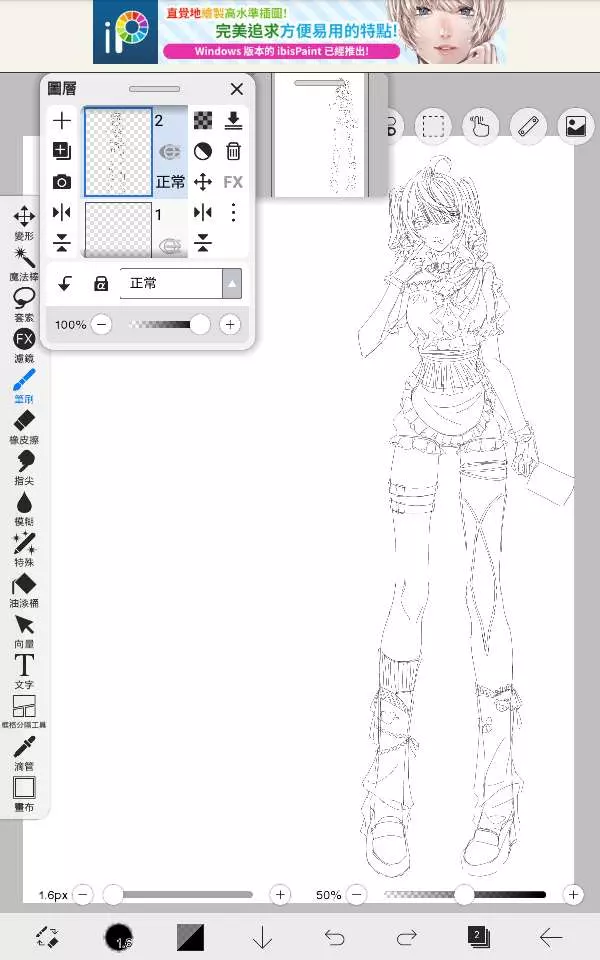The width and height of the screenshot is (600, 960).
Task: Import photo layer using camera icon
Action: pyautogui.click(x=62, y=182)
